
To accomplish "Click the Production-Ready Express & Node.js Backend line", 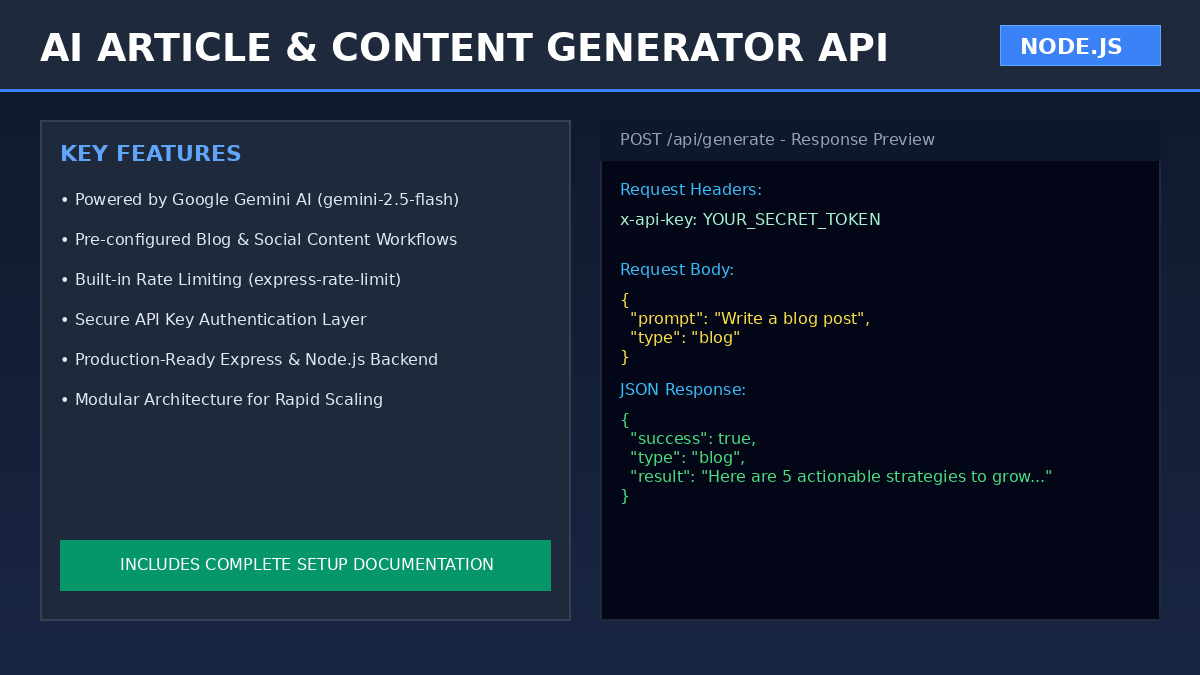I will coord(249,360).
